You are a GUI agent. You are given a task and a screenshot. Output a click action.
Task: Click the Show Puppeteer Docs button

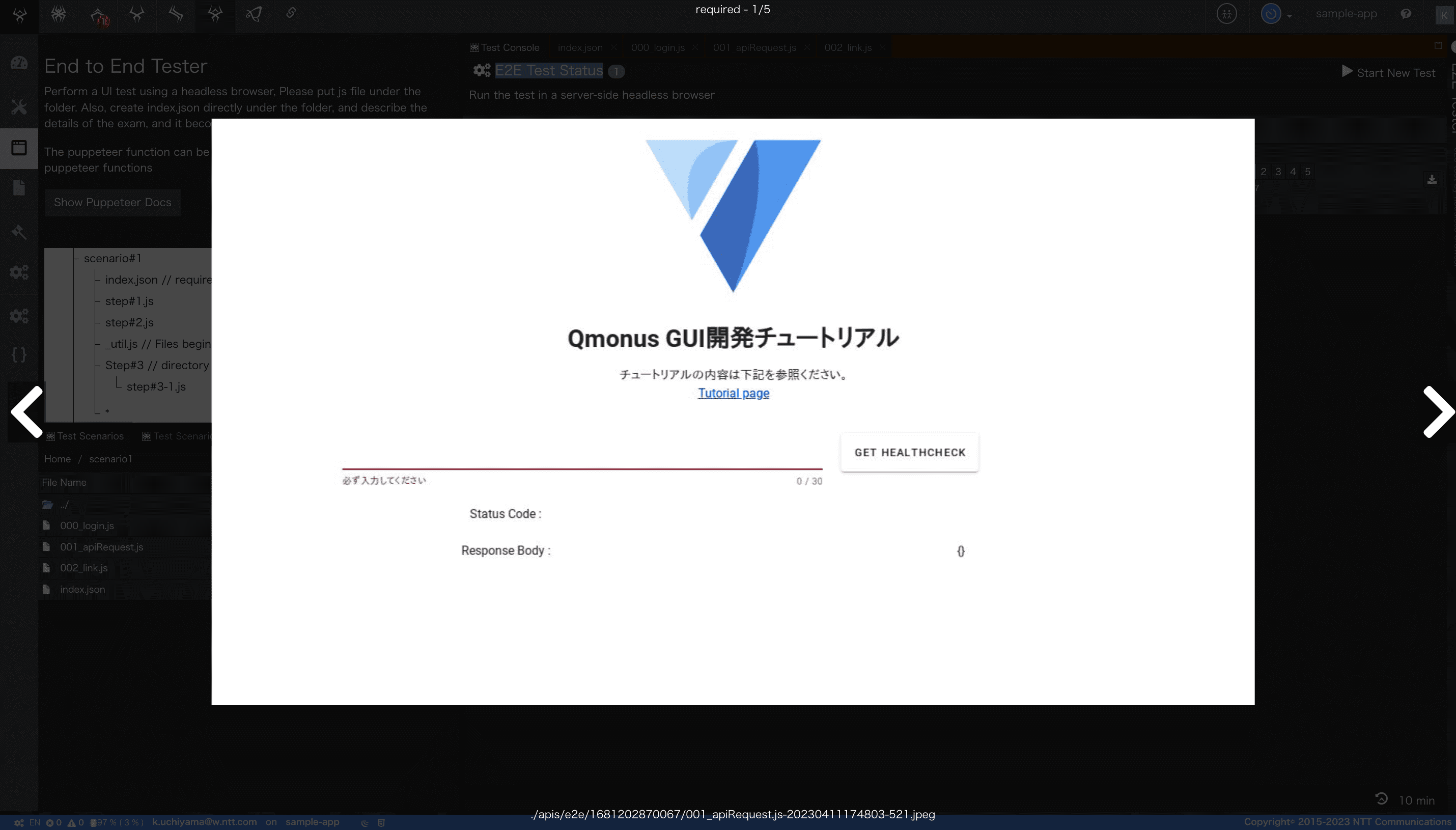click(113, 202)
